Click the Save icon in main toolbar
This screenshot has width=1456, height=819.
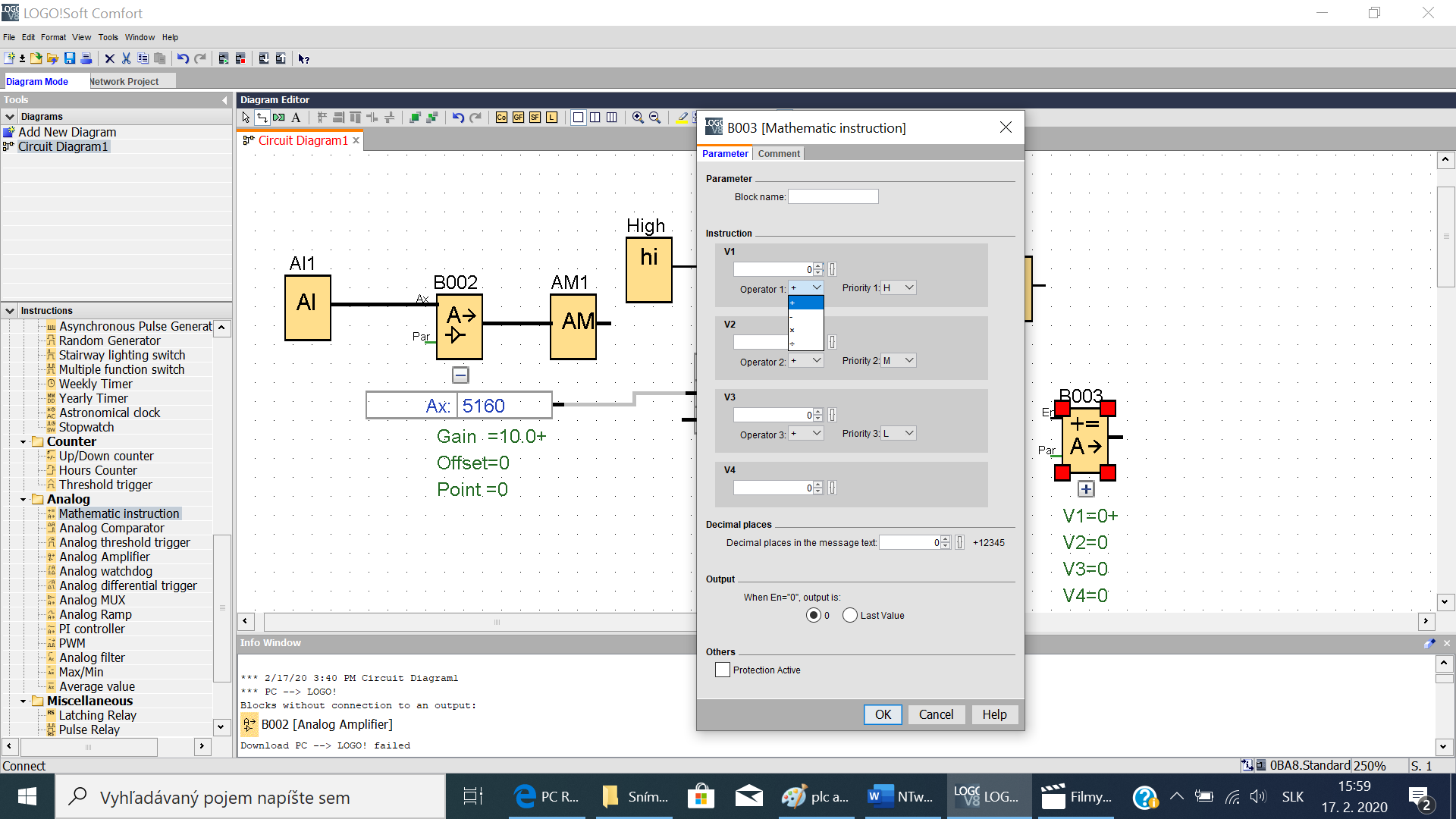pos(70,58)
